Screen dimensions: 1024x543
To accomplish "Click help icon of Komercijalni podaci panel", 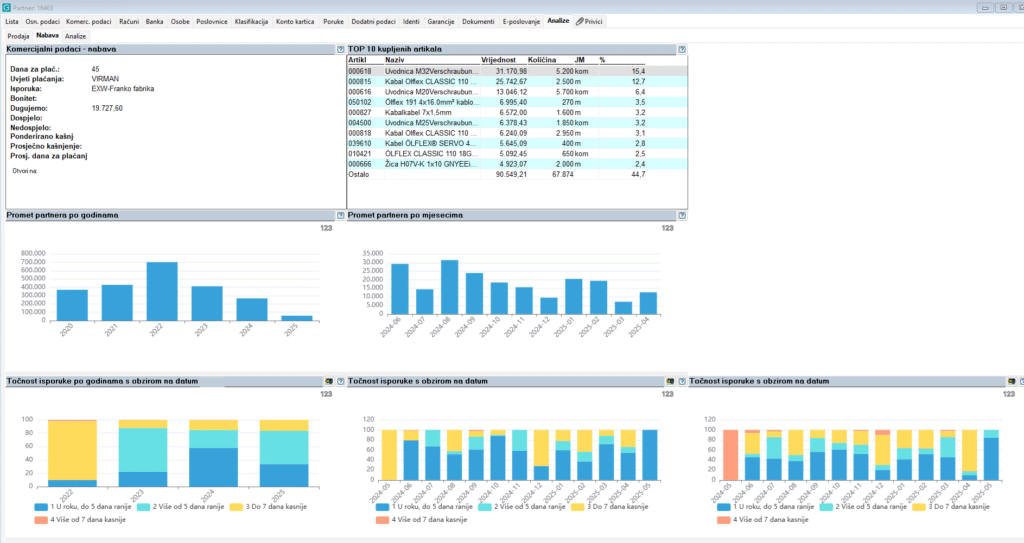I will [339, 49].
